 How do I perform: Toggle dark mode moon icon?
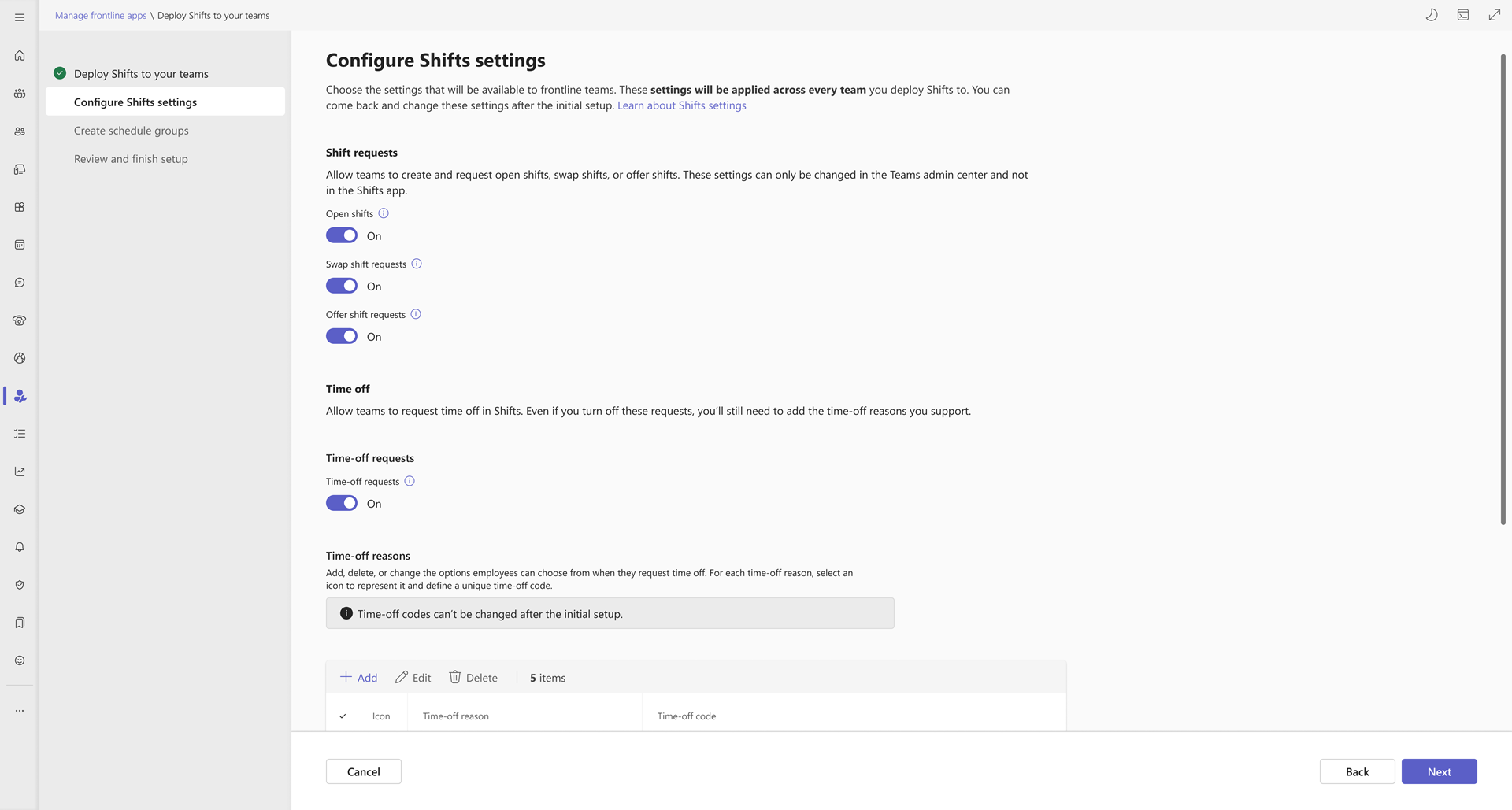1432,15
